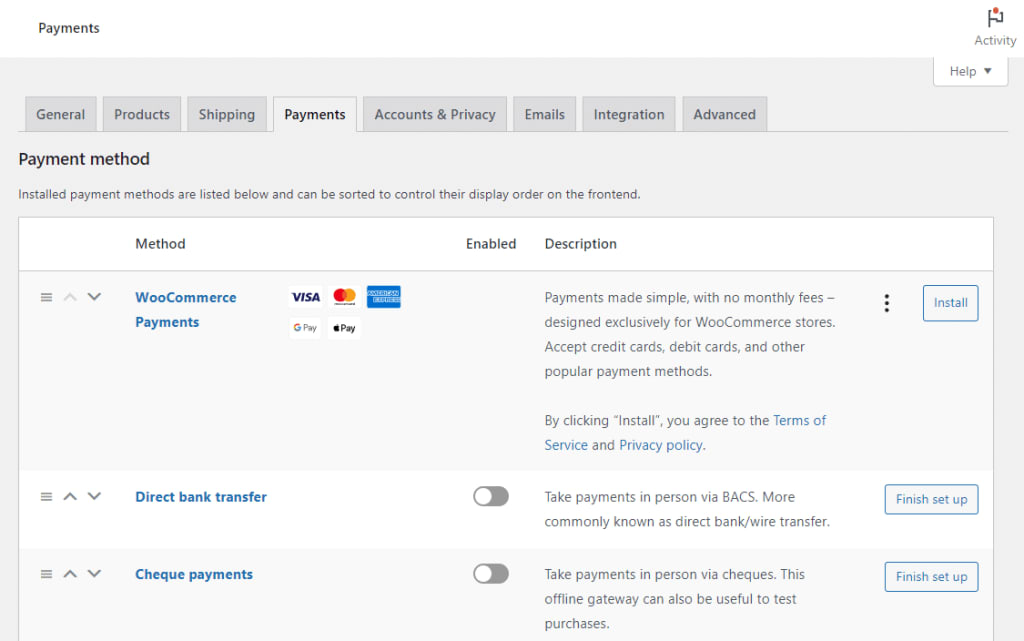Click the Google Pay logo
The width and height of the screenshot is (1024, 641).
(x=305, y=328)
